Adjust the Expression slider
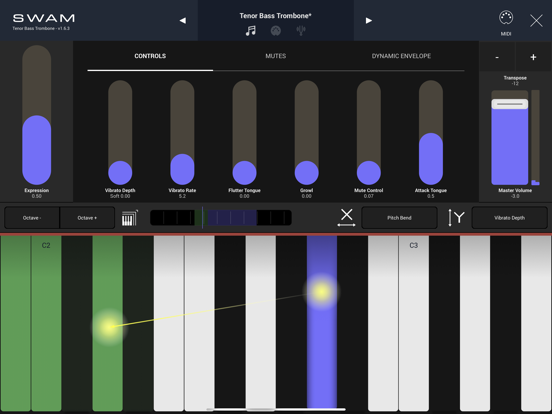 pos(37,115)
